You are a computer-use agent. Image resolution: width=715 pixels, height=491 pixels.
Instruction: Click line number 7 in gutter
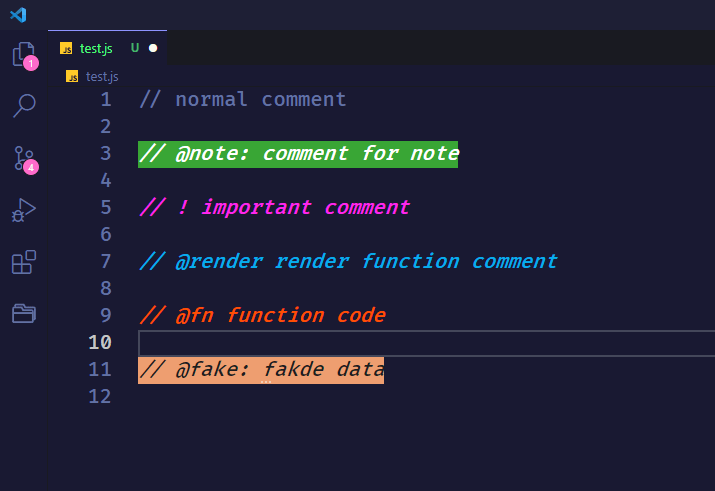tap(106, 261)
